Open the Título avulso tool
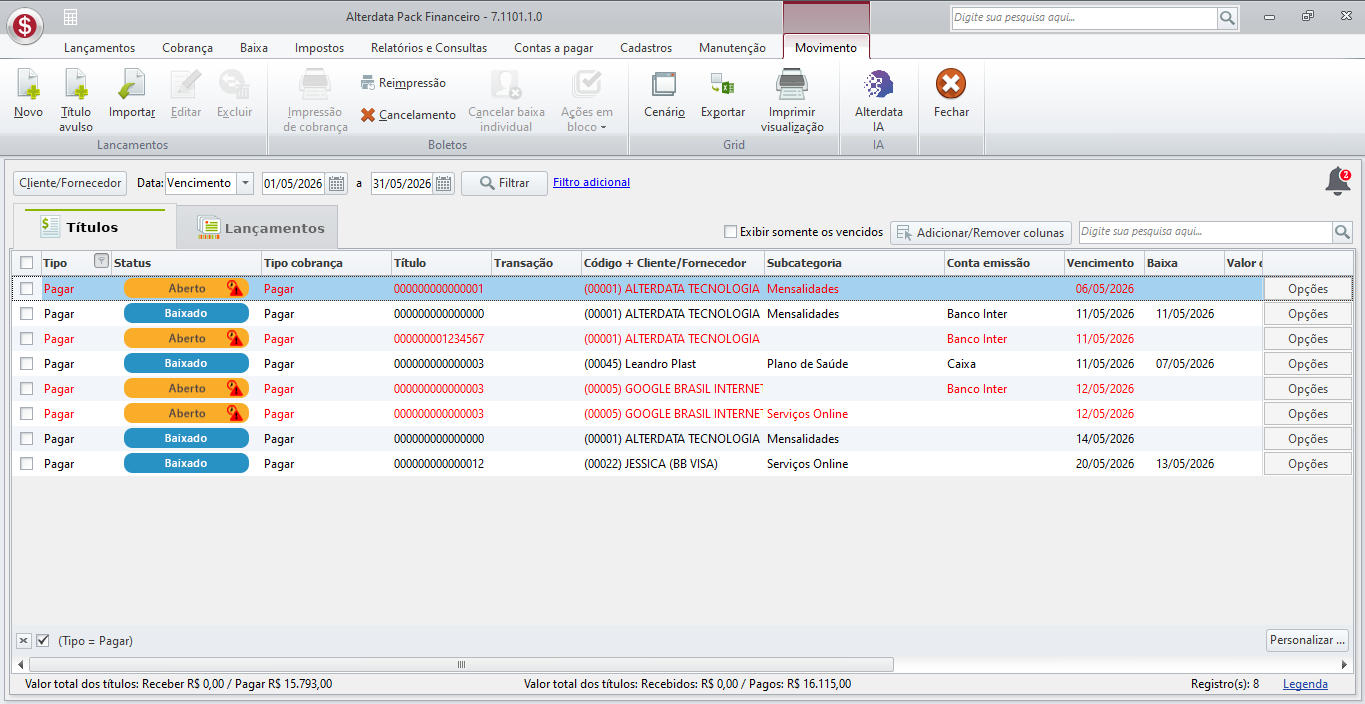The width and height of the screenshot is (1365, 704). 76,84
